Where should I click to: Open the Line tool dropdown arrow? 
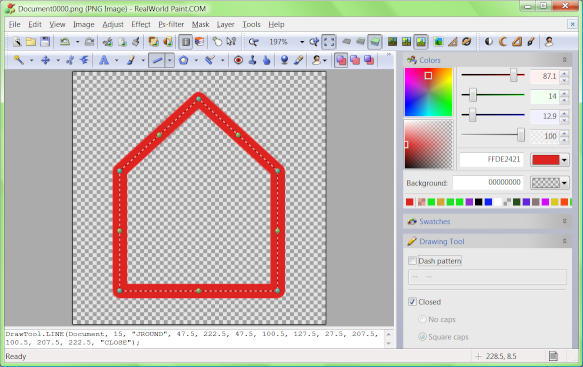click(x=170, y=60)
